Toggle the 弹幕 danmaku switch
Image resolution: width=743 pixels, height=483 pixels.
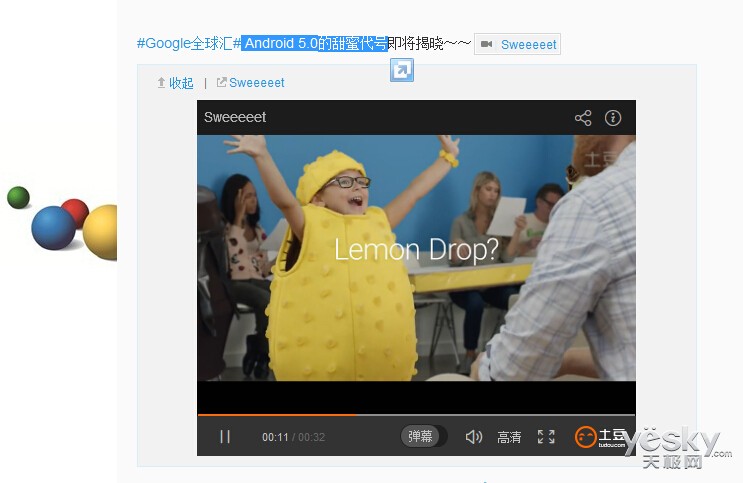[423, 436]
